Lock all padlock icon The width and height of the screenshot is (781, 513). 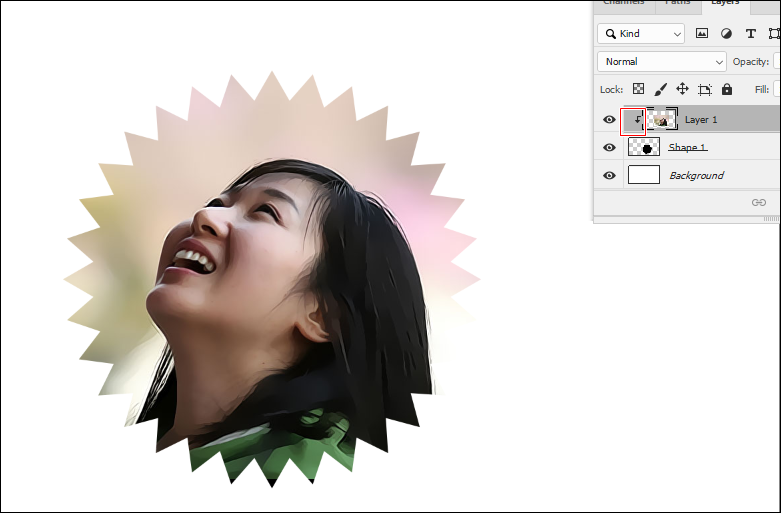[727, 89]
